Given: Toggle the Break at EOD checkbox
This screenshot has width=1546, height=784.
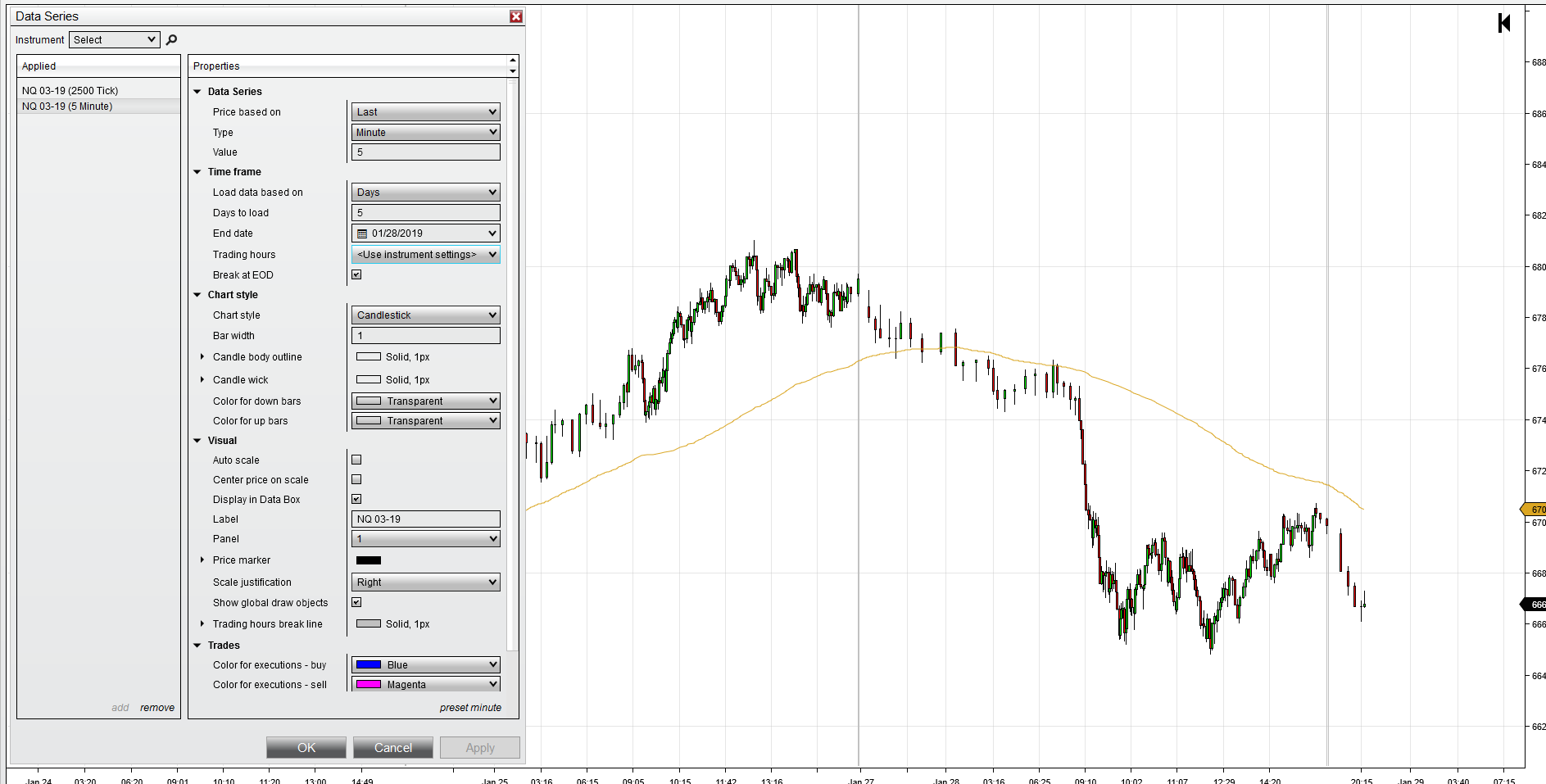Looking at the screenshot, I should (356, 274).
